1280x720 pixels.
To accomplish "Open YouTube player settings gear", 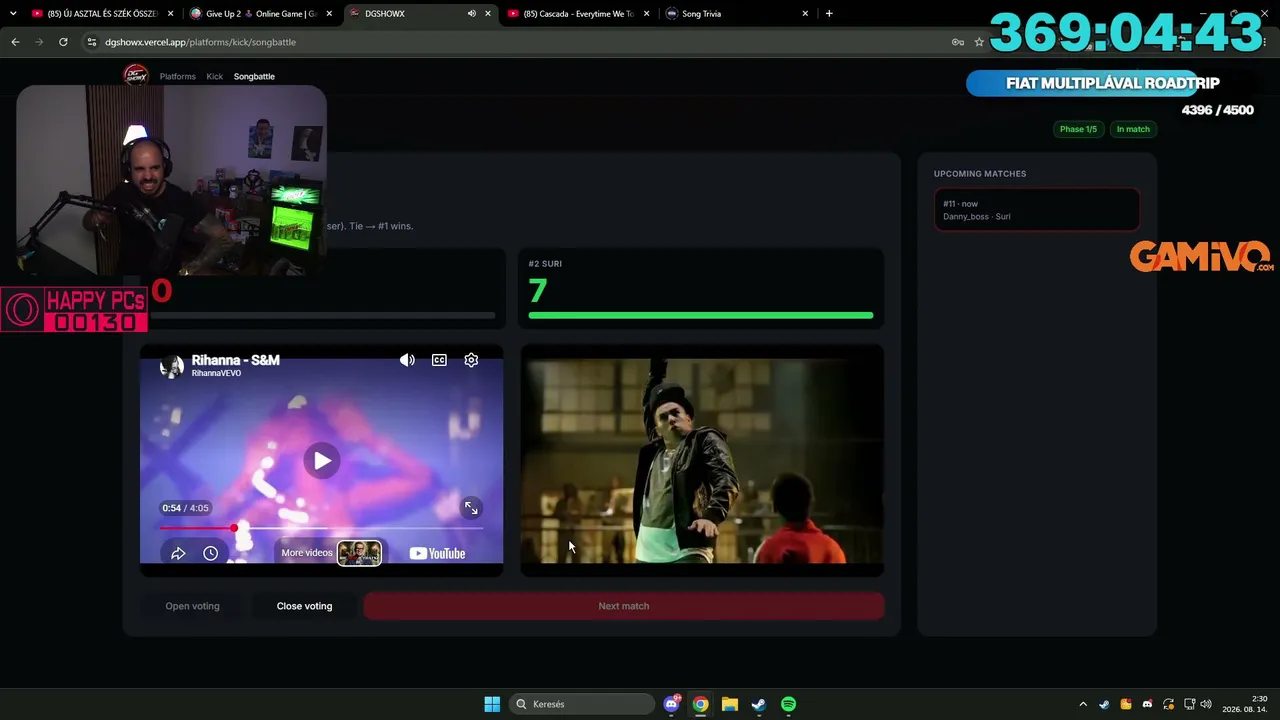I will point(471,360).
